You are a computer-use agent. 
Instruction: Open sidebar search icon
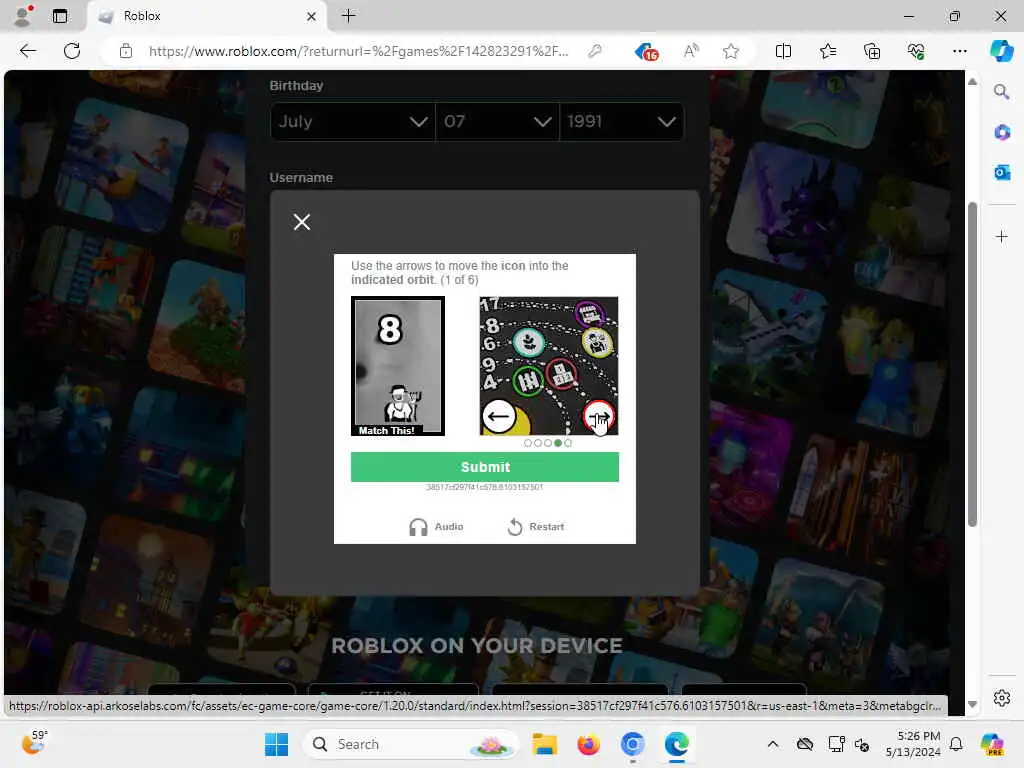1002,92
